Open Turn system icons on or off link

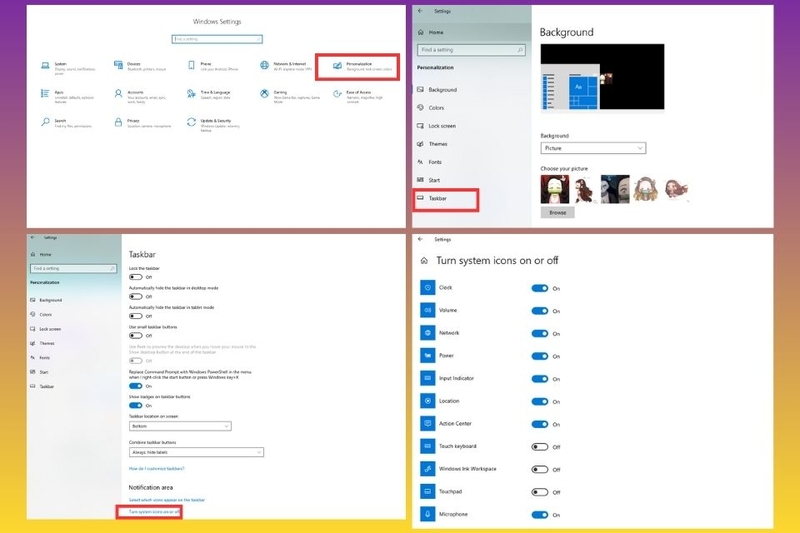pyautogui.click(x=154, y=512)
